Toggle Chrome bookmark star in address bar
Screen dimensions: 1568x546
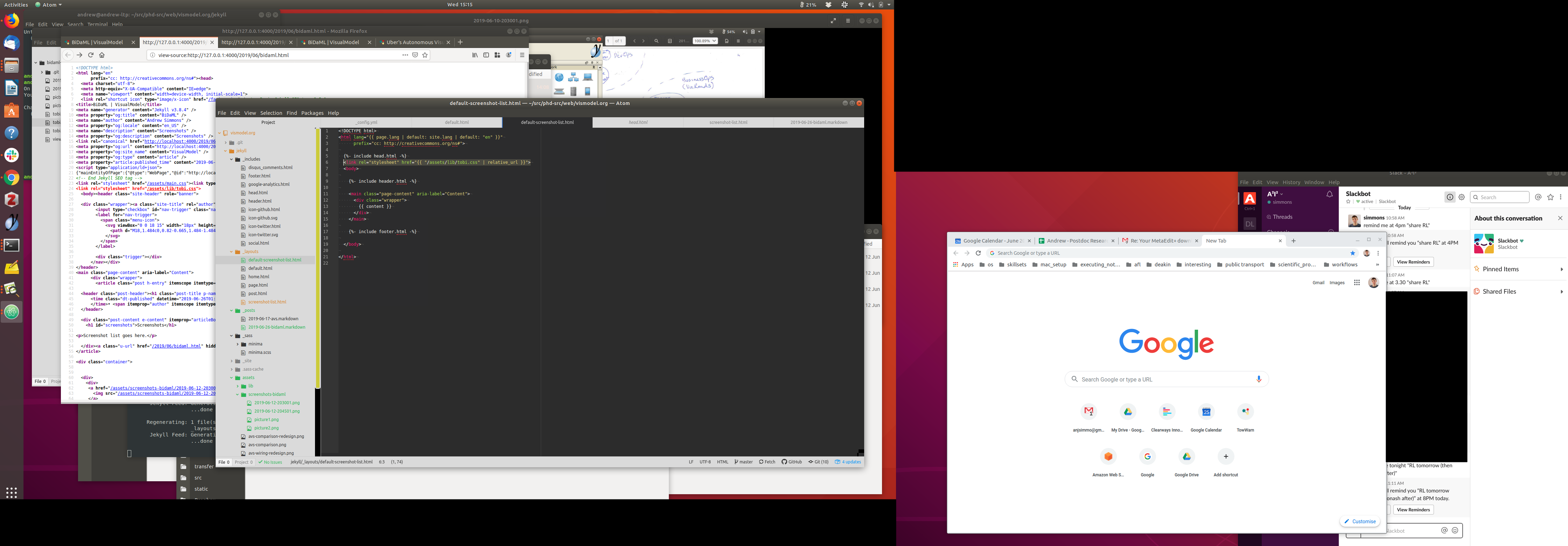pos(1353,253)
